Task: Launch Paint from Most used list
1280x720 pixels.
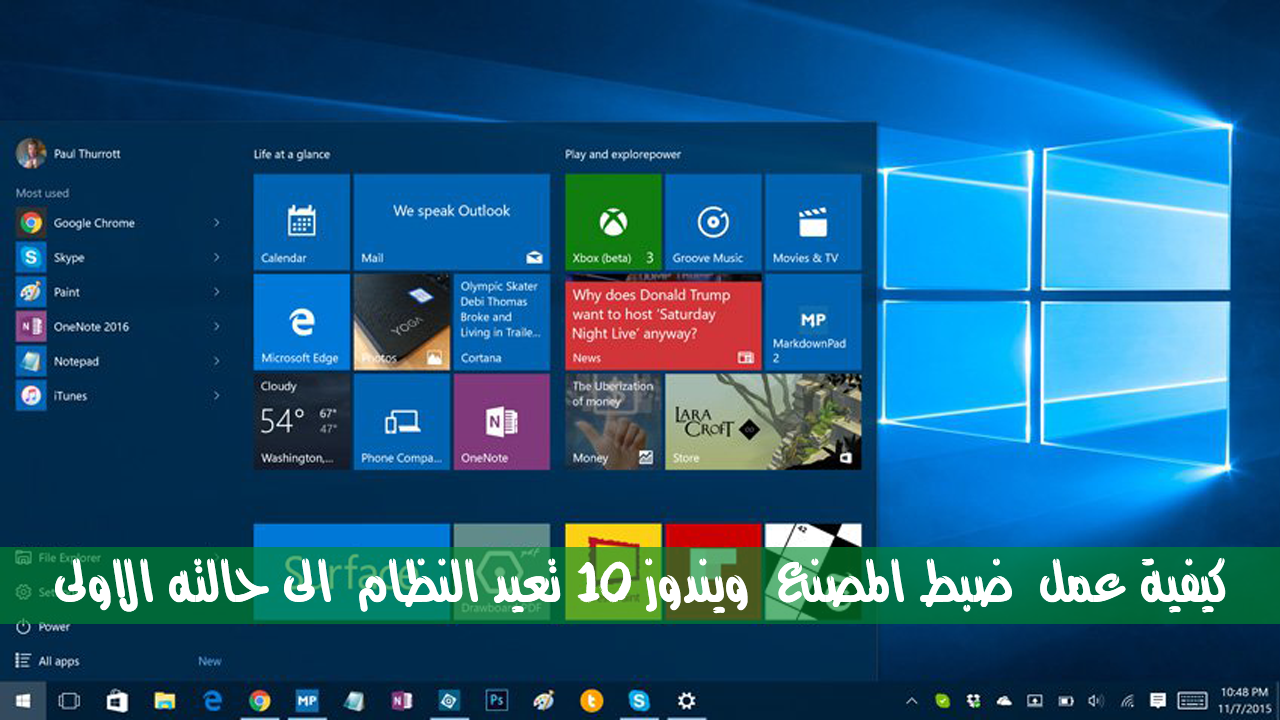Action: [x=118, y=292]
